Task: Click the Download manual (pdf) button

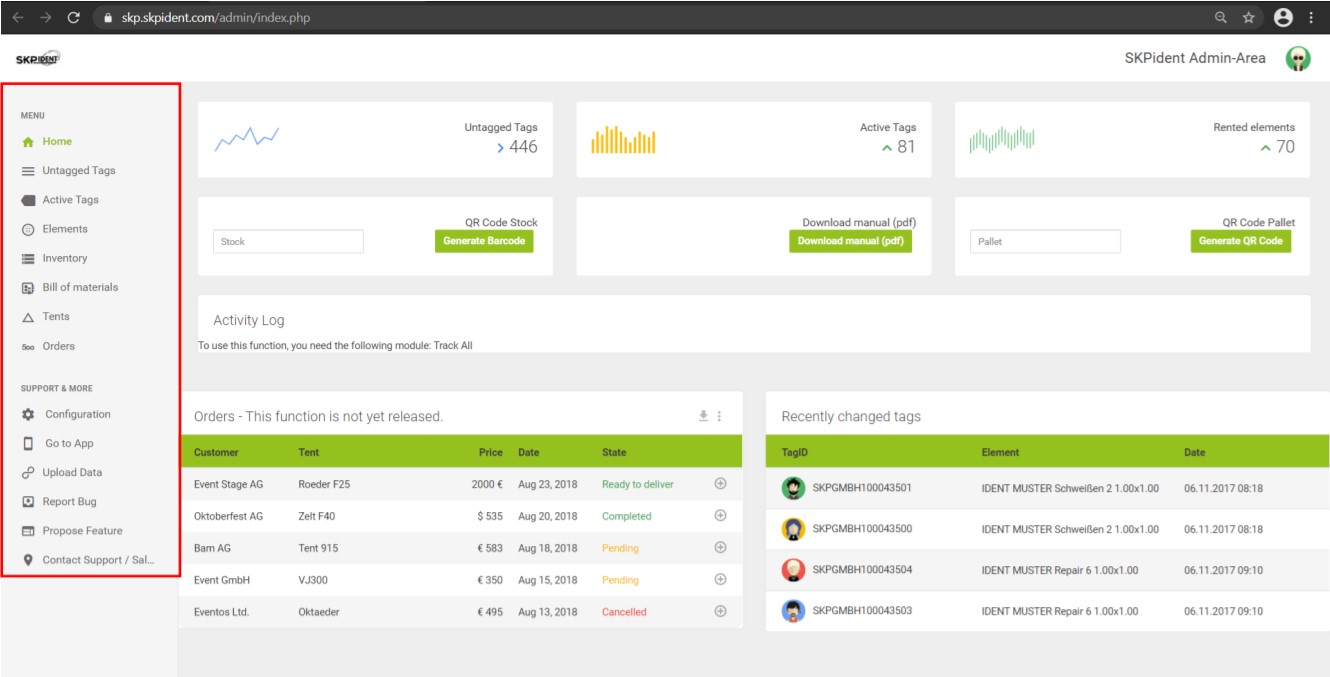Action: point(850,241)
